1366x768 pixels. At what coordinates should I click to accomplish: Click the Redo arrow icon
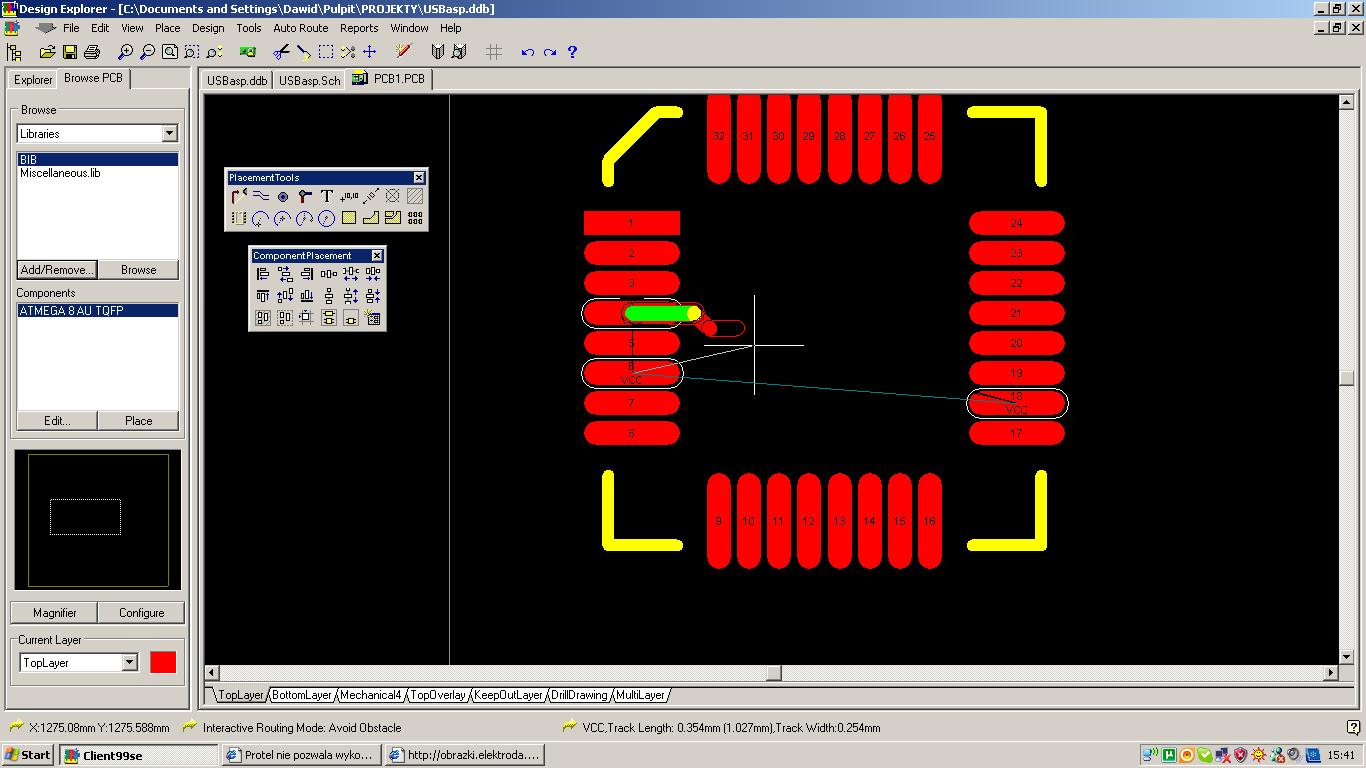pos(549,52)
